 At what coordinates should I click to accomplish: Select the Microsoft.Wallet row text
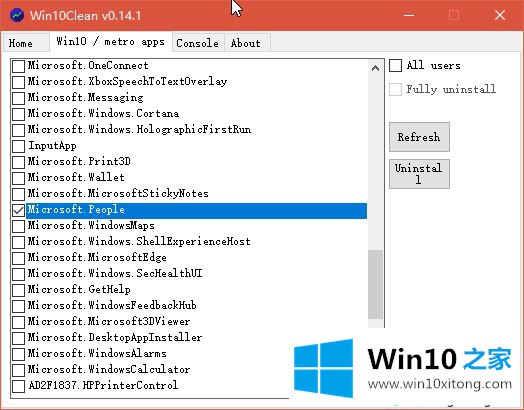[x=76, y=177]
